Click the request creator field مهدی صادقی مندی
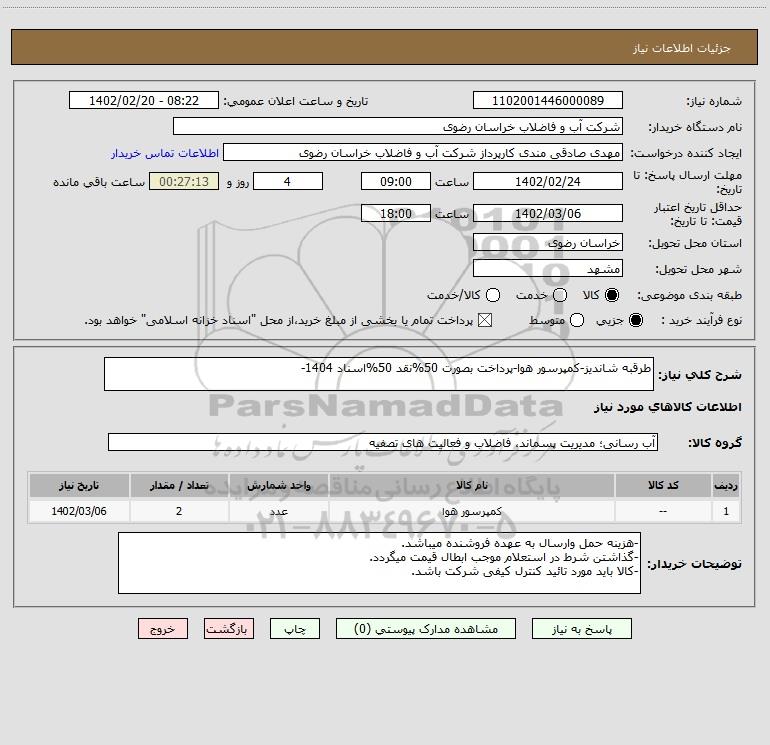The image size is (770, 745). (x=423, y=152)
